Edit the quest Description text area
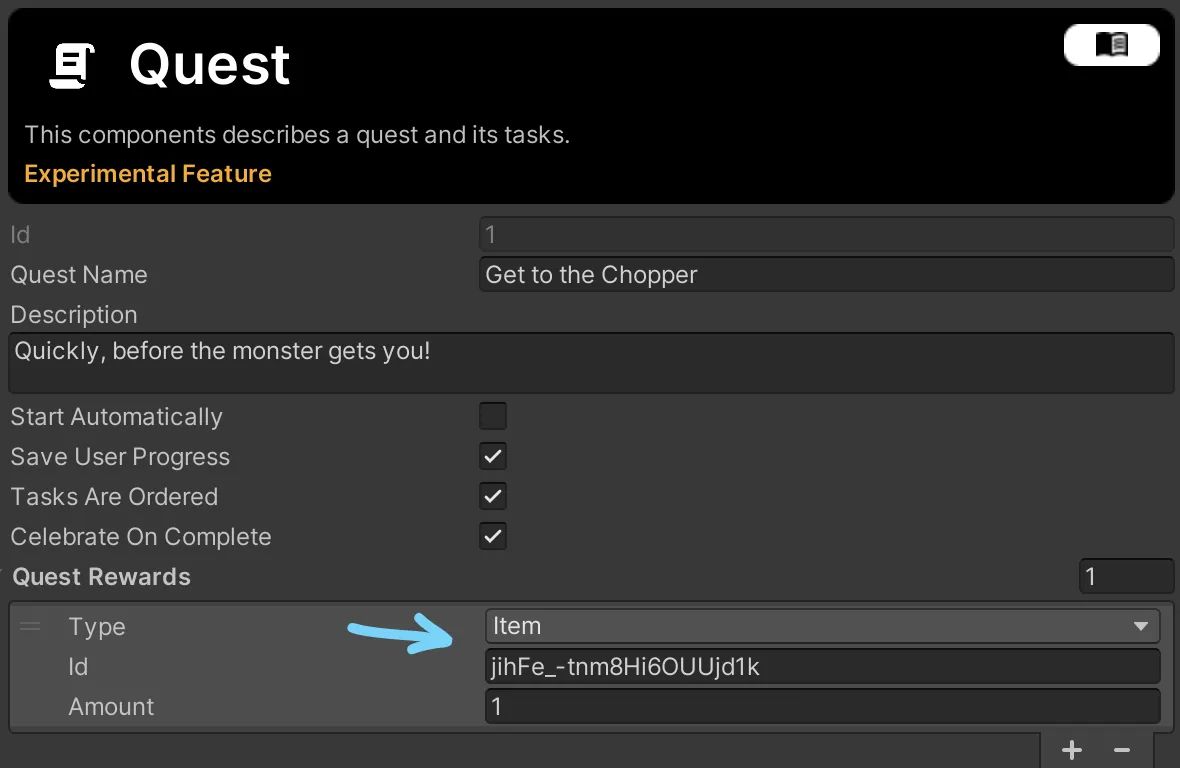 [x=591, y=363]
